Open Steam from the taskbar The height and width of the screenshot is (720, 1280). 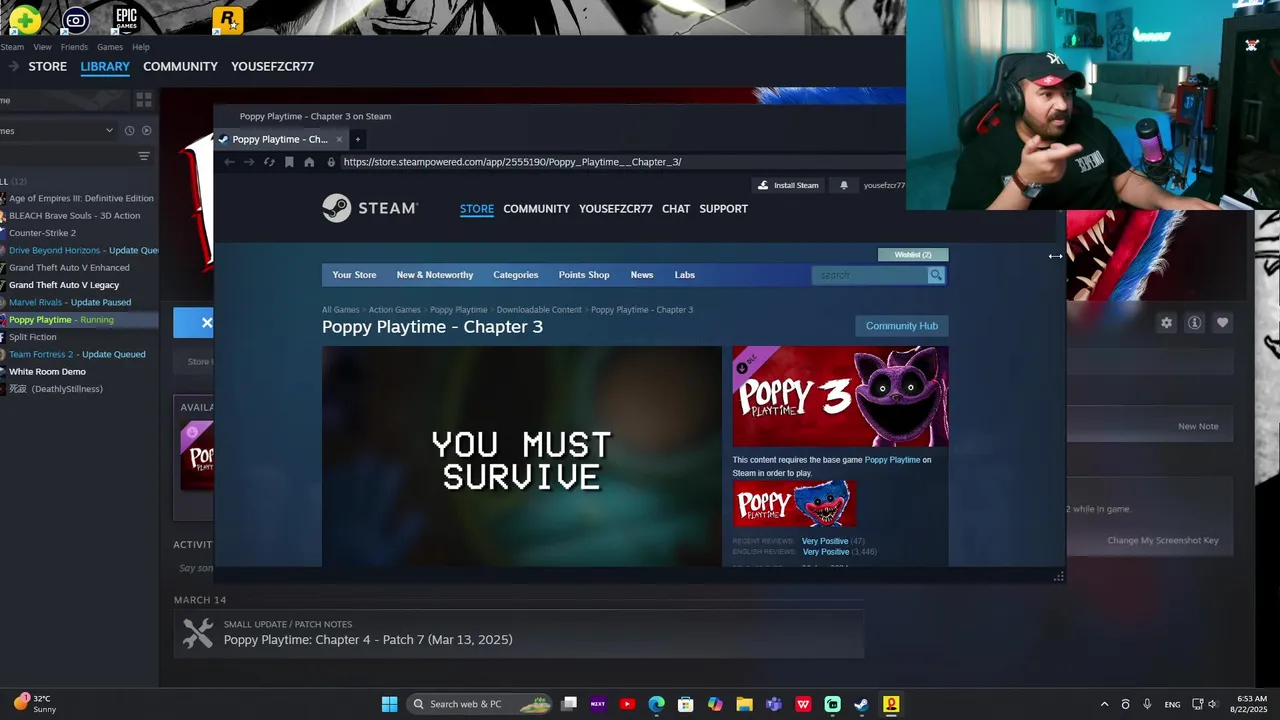(861, 704)
